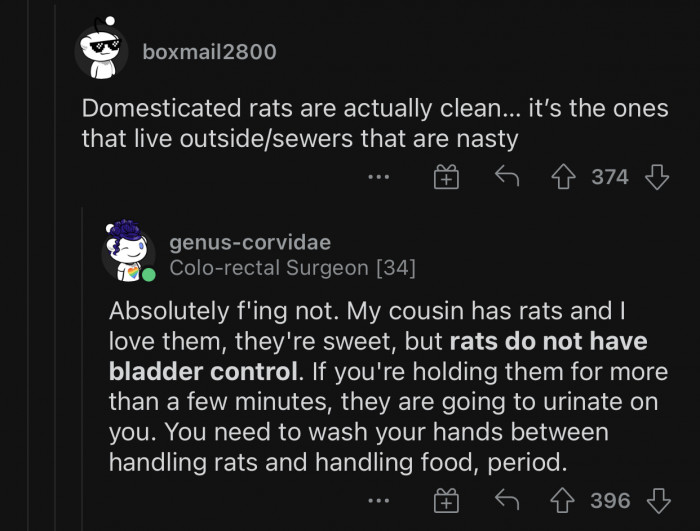This screenshot has width=700, height=531.
Task: Click boxmail2800's sunglasses avatar
Action: pyautogui.click(x=102, y=47)
